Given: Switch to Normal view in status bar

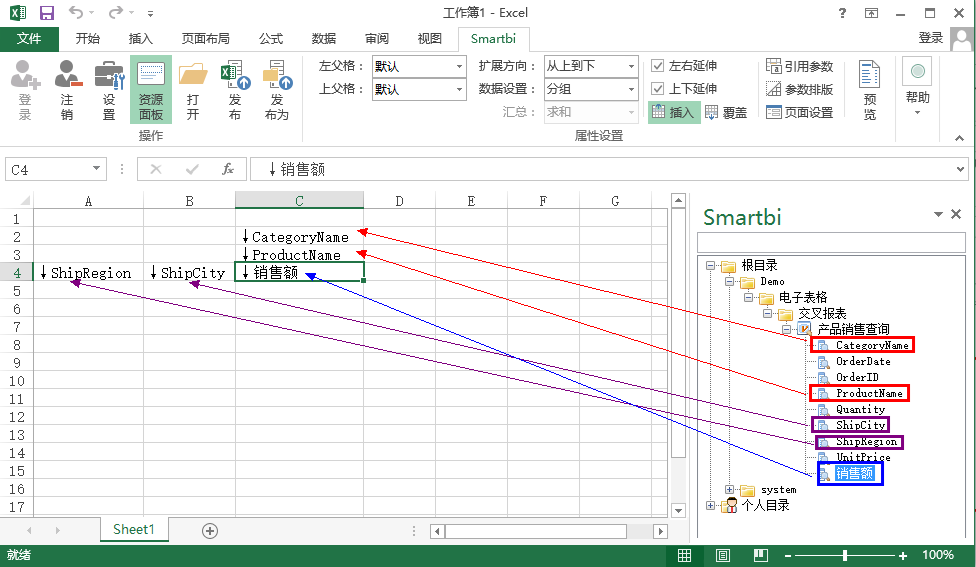Looking at the screenshot, I should point(685,556).
